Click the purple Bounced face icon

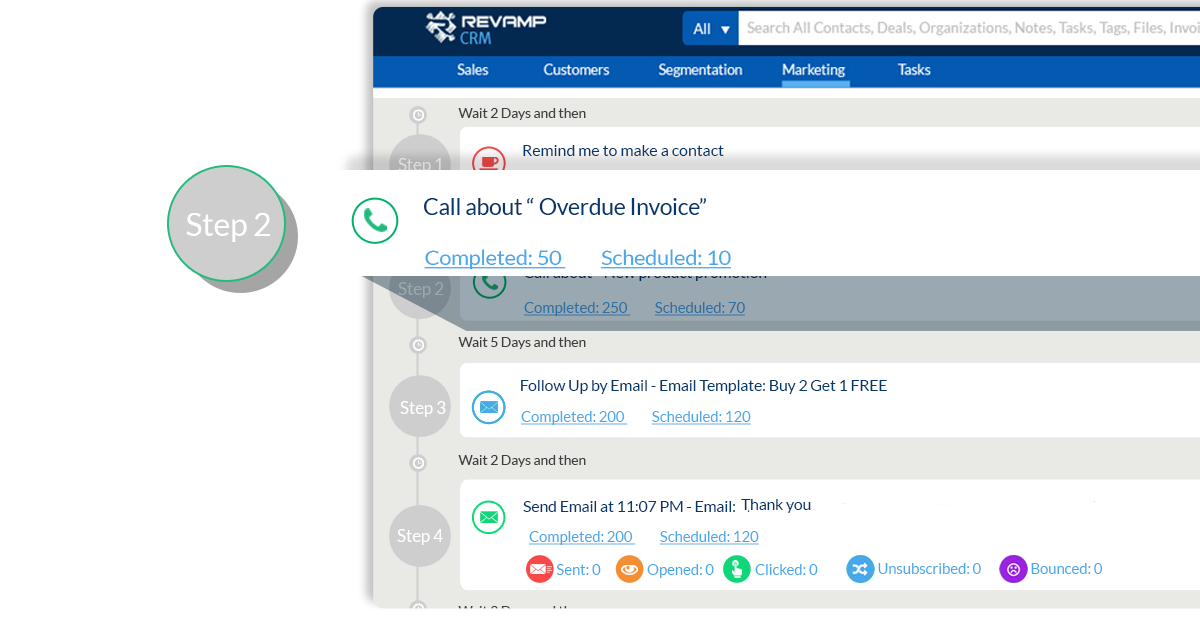pos(1013,569)
